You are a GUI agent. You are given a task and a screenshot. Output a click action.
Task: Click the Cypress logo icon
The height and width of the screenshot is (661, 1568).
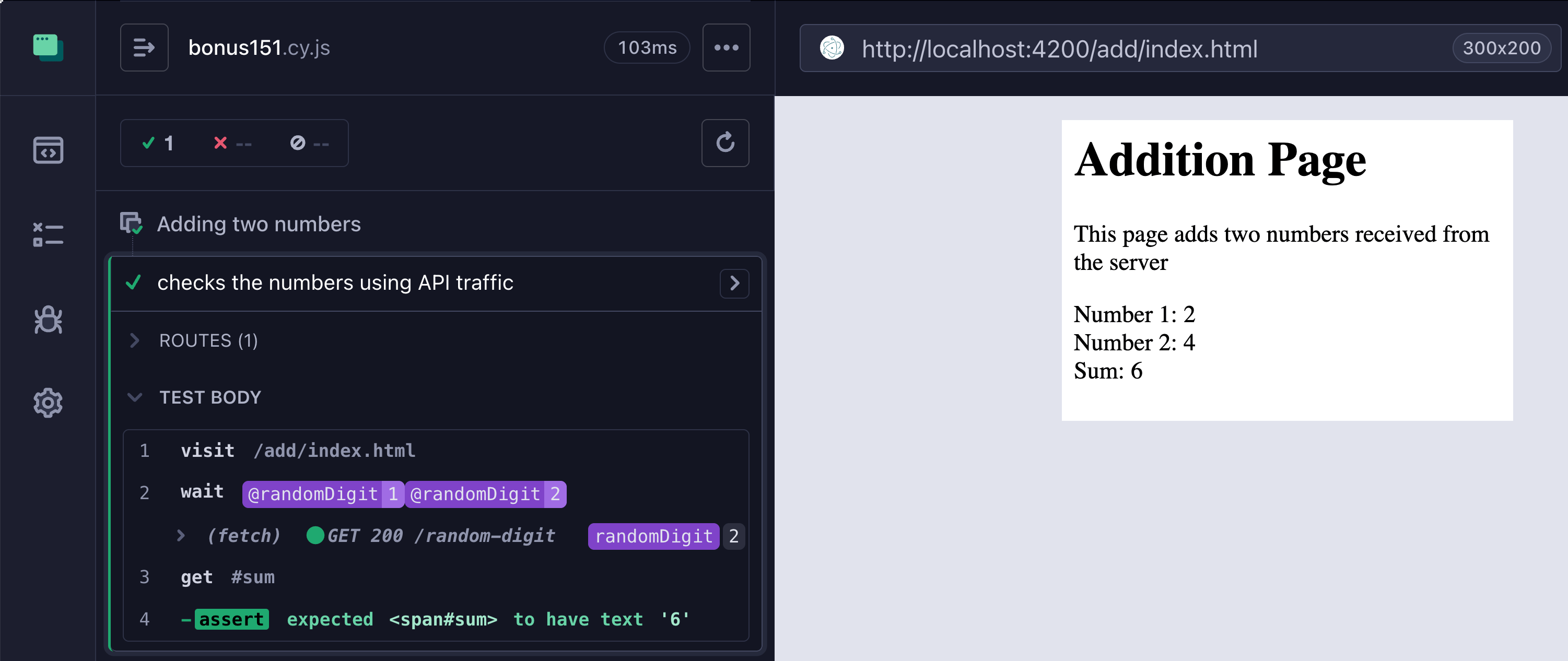tap(48, 48)
